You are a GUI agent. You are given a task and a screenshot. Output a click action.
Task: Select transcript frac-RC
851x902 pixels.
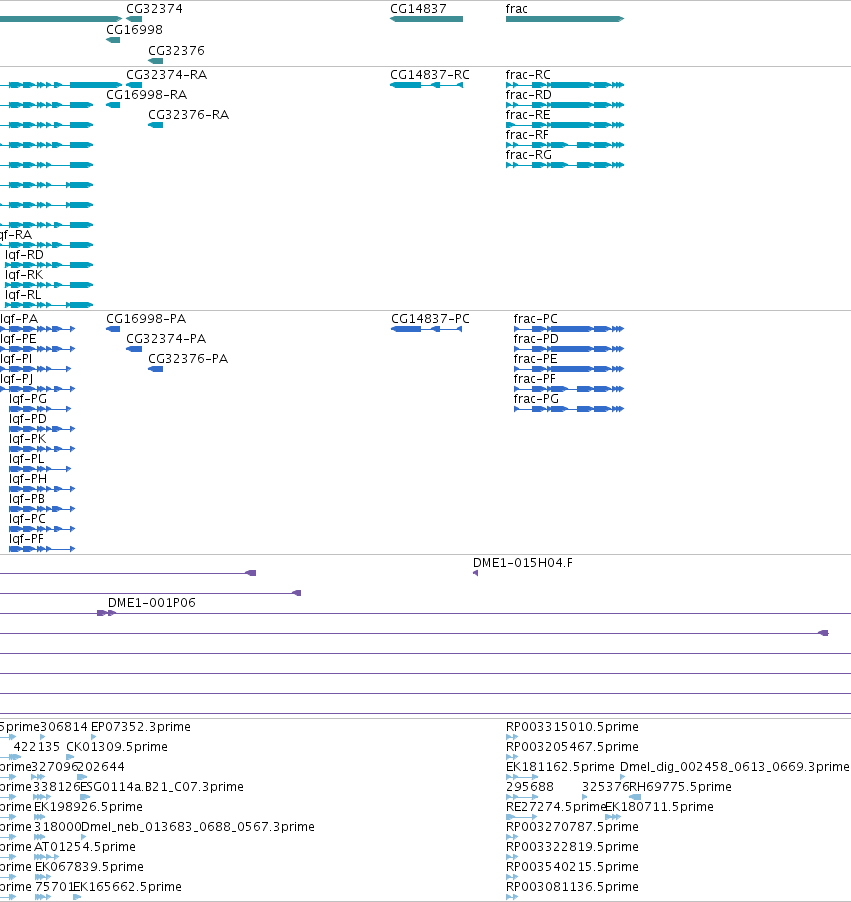point(528,75)
